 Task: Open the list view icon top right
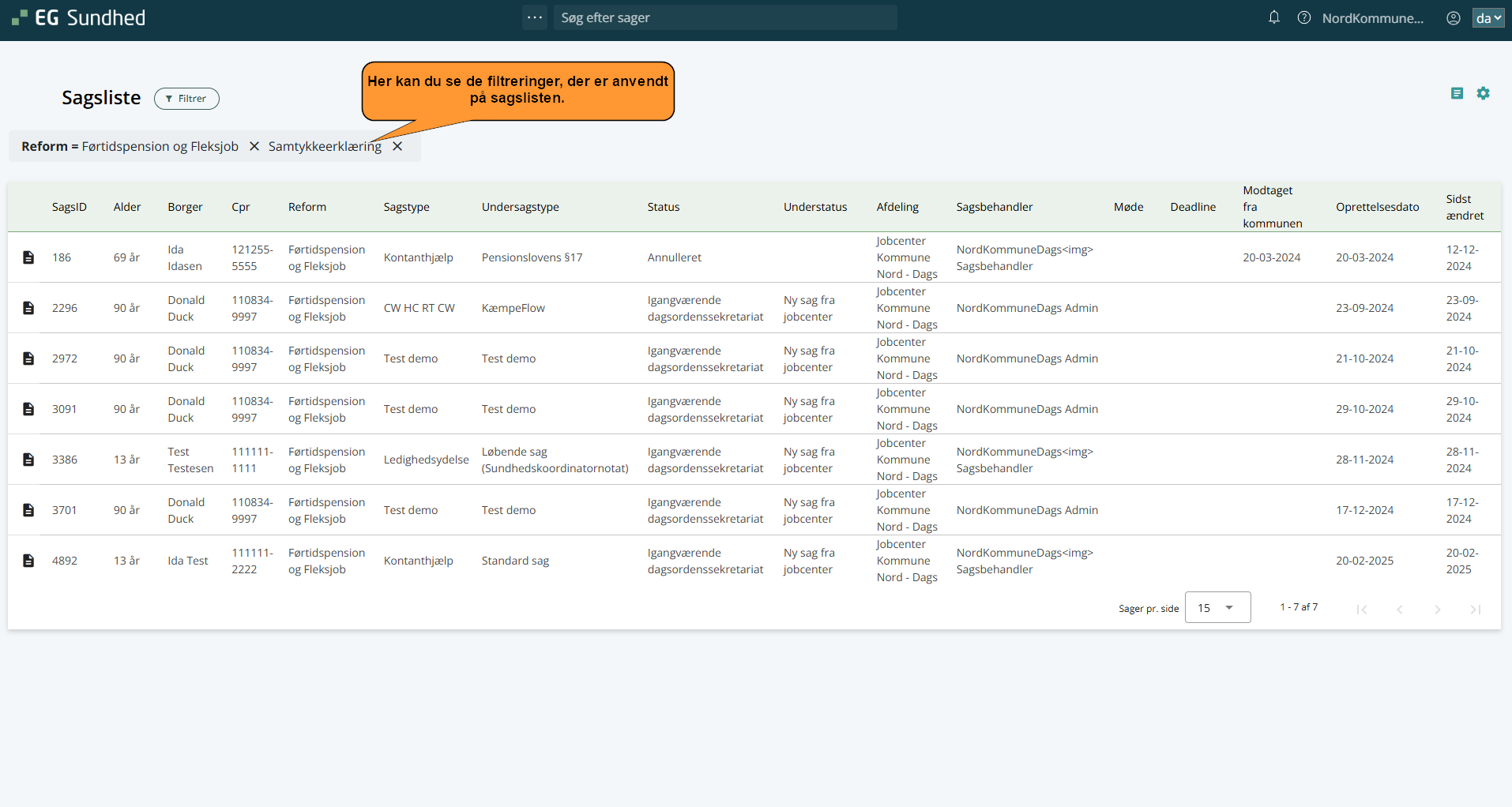[1457, 93]
